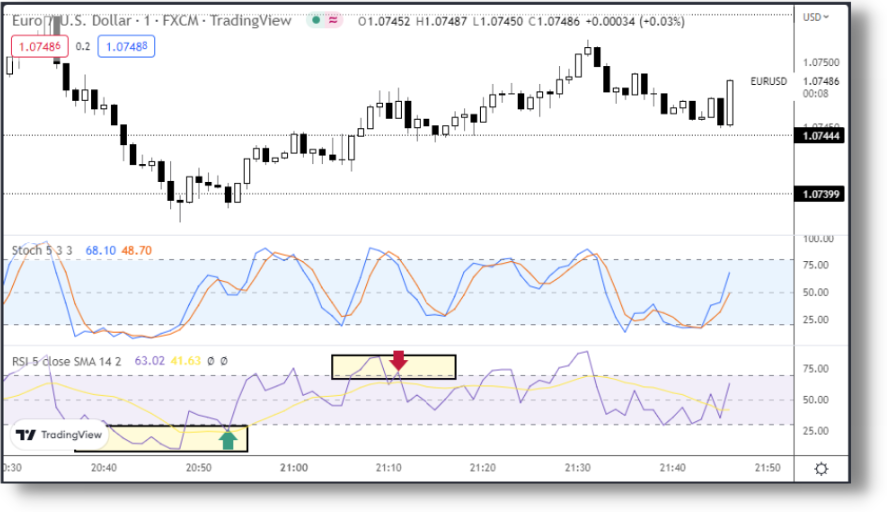The height and width of the screenshot is (512, 887).
Task: Click the Stoch value 68.10
Action: tap(101, 250)
